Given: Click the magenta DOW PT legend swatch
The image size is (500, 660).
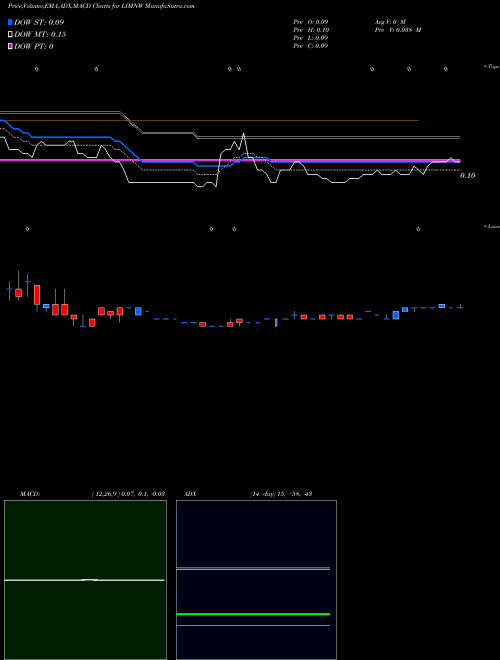Looking at the screenshot, I should coord(10,46).
